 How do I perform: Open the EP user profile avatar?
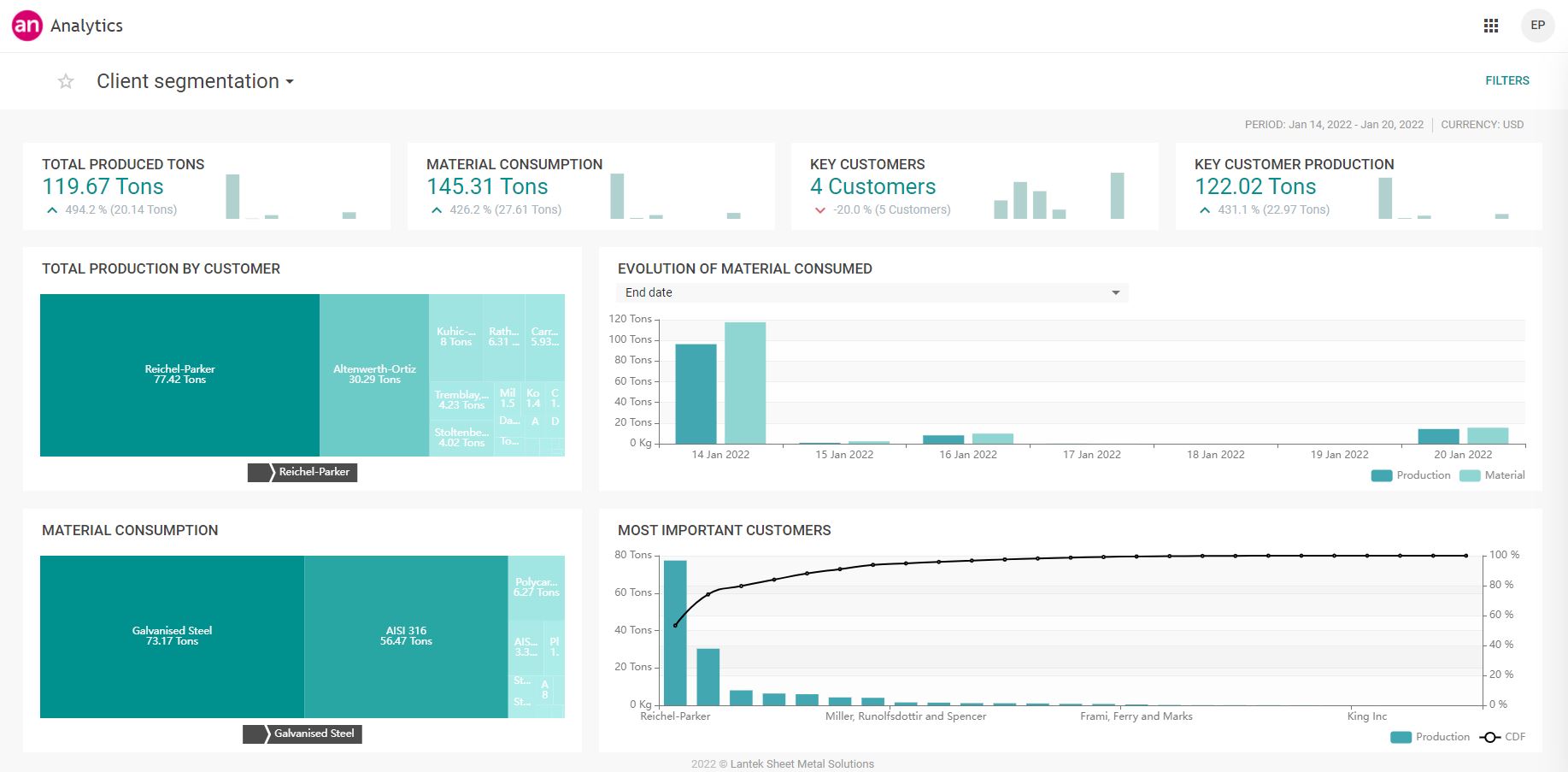click(x=1537, y=26)
